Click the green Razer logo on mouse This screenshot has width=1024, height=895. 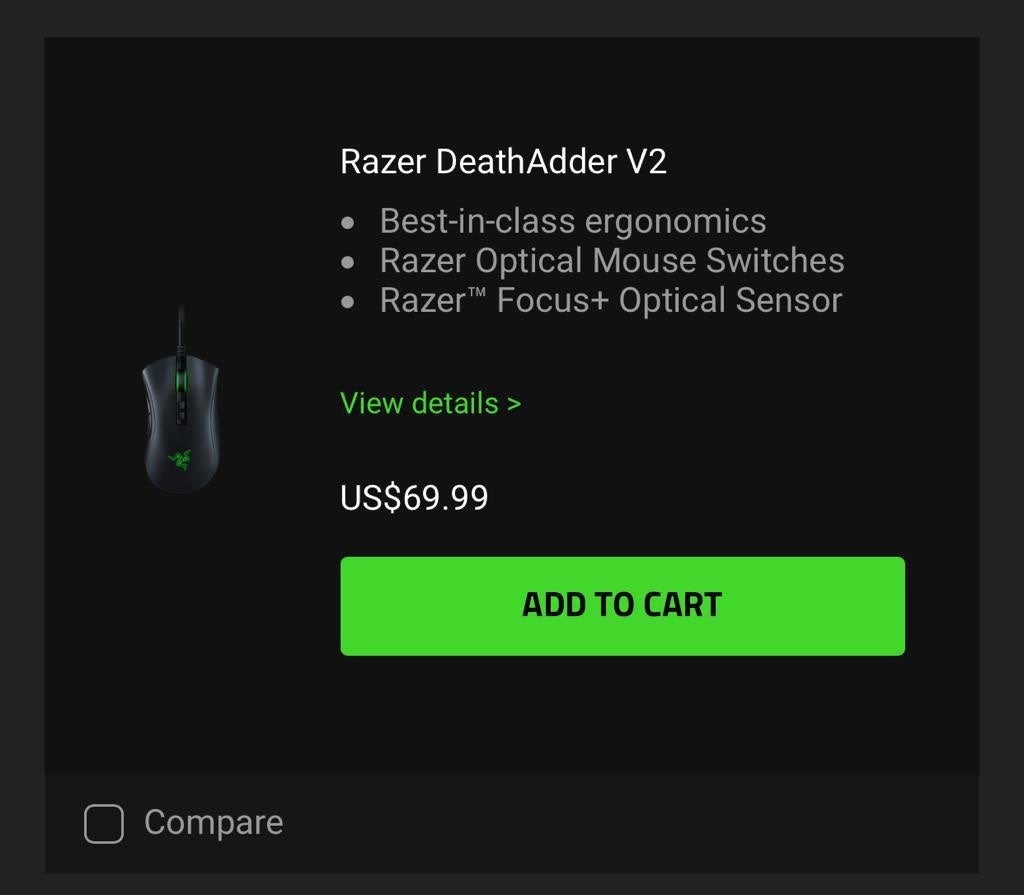tap(180, 459)
